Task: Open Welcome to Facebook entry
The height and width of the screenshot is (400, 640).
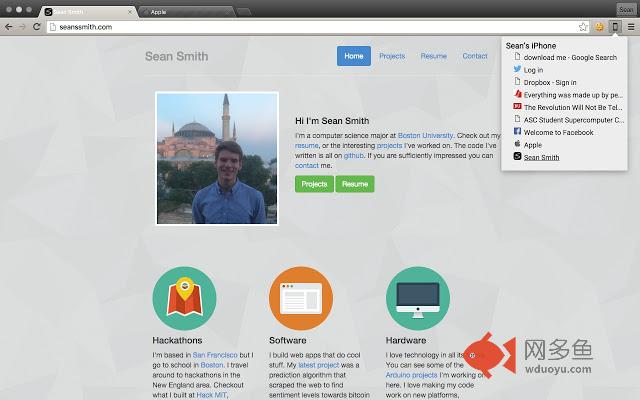Action: coord(558,132)
